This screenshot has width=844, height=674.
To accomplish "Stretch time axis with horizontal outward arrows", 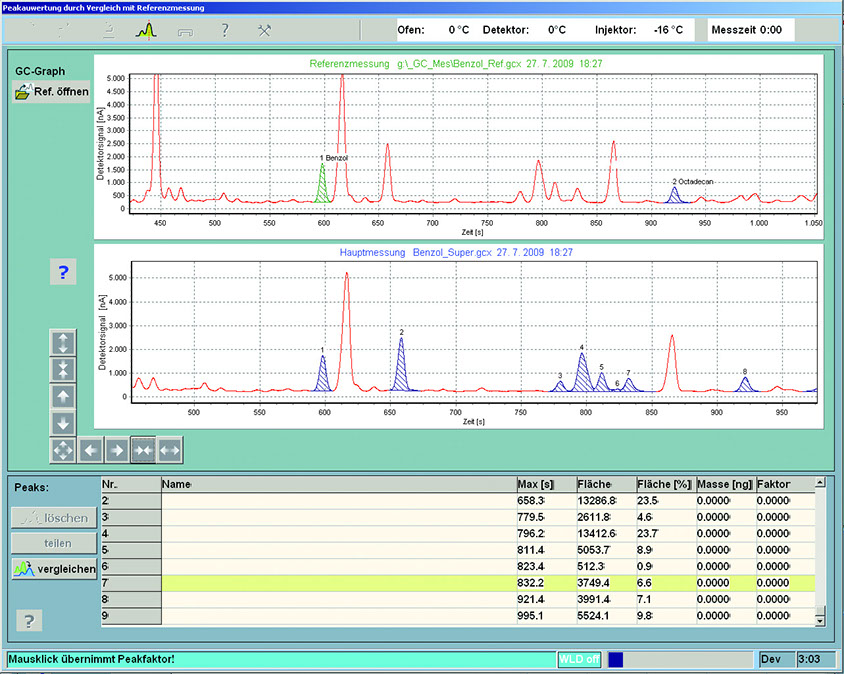I will coord(170,450).
